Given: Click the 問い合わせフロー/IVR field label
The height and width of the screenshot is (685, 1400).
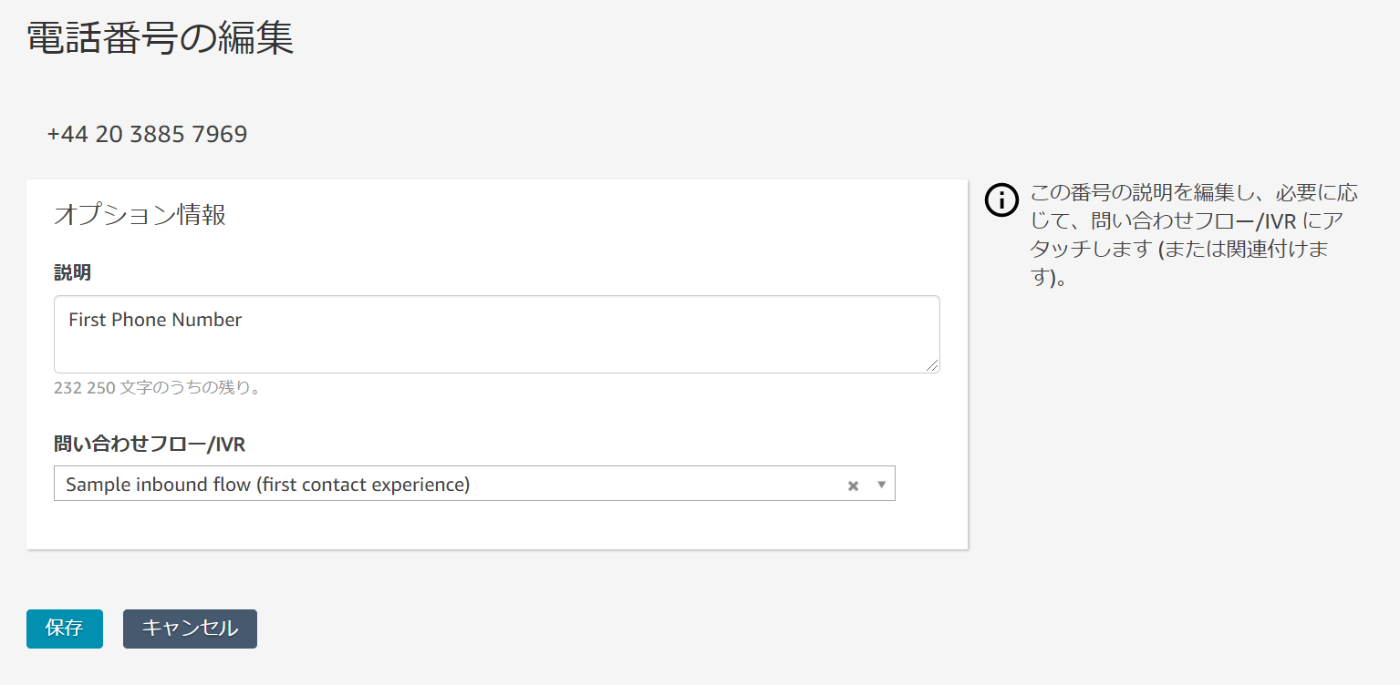Looking at the screenshot, I should (150, 444).
